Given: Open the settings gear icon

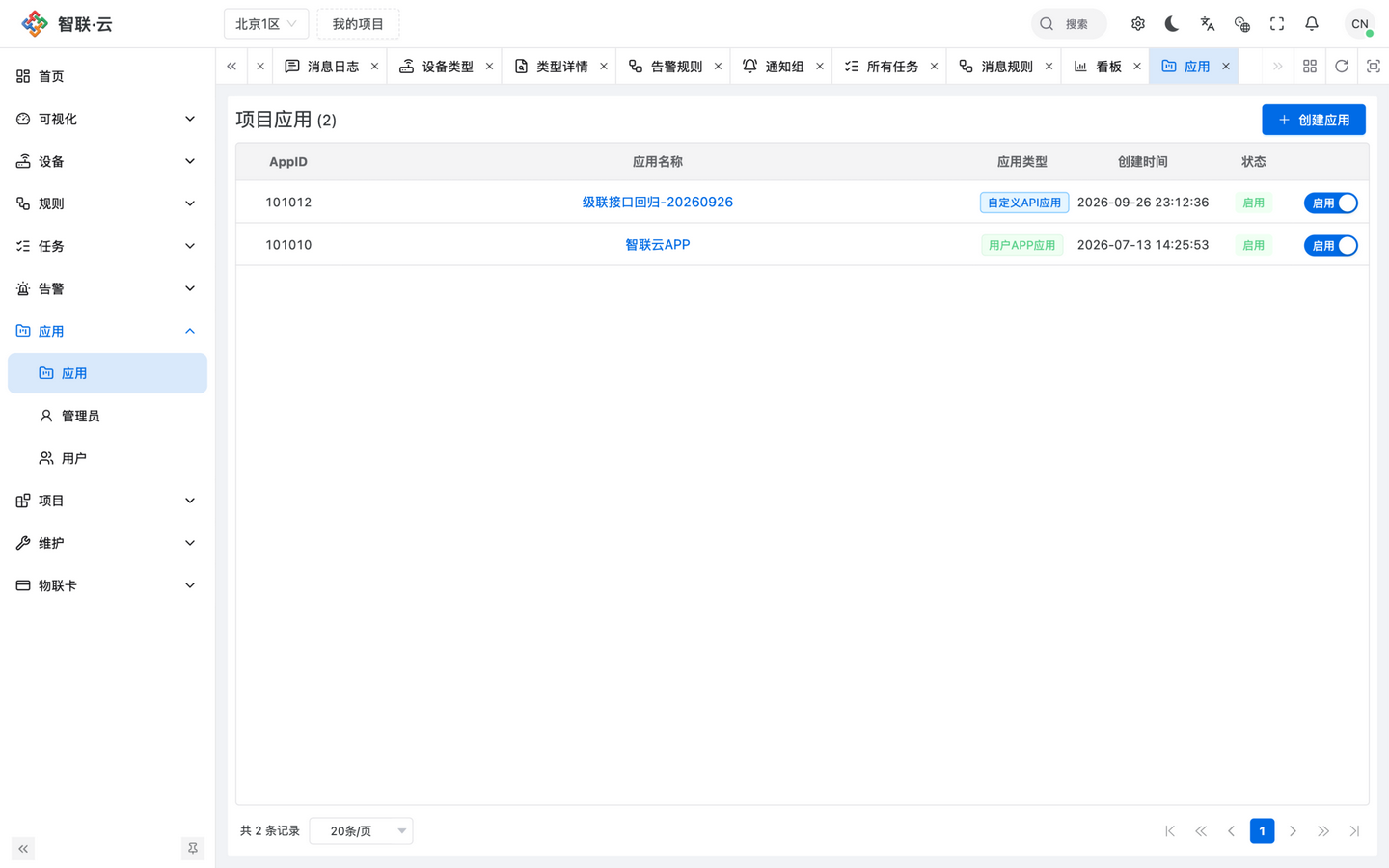Looking at the screenshot, I should pyautogui.click(x=1138, y=24).
